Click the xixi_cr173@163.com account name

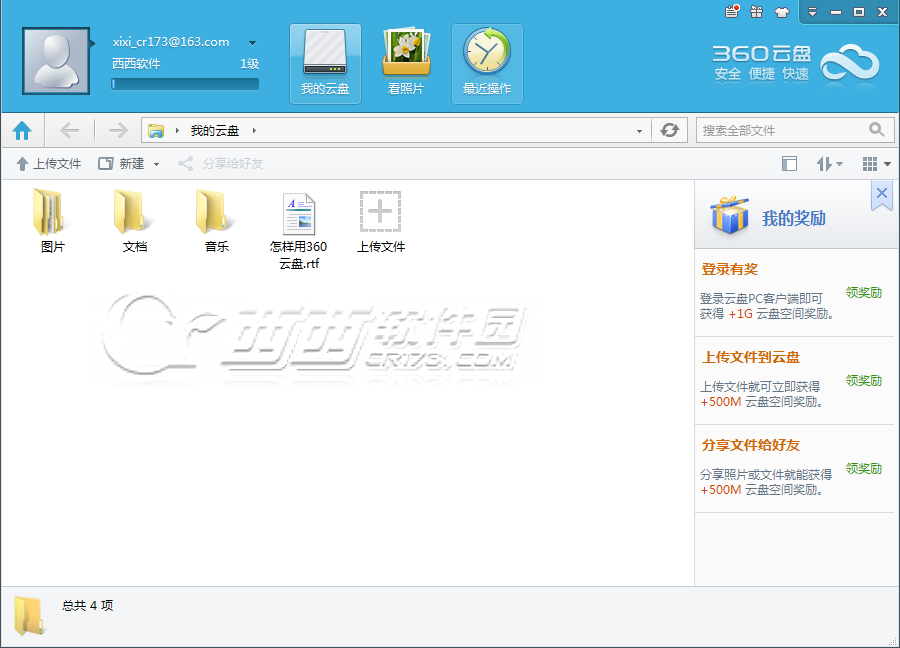coord(171,42)
